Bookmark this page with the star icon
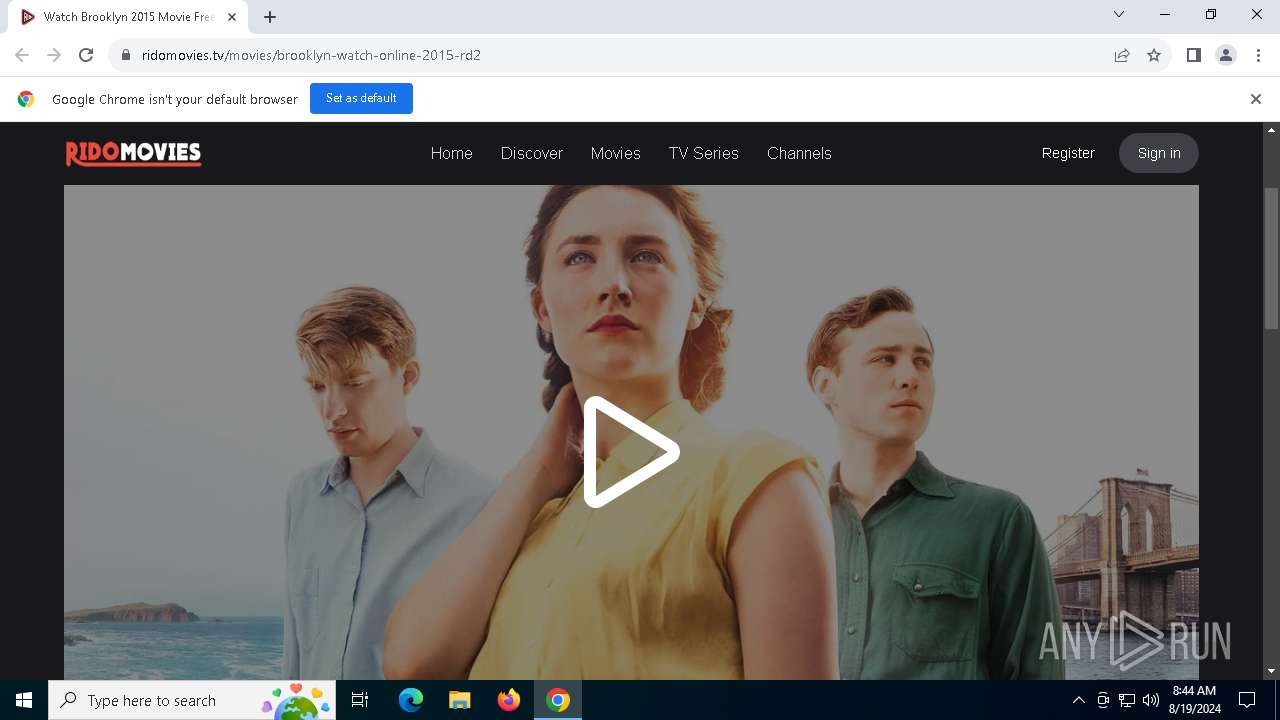The width and height of the screenshot is (1280, 720). click(1154, 55)
